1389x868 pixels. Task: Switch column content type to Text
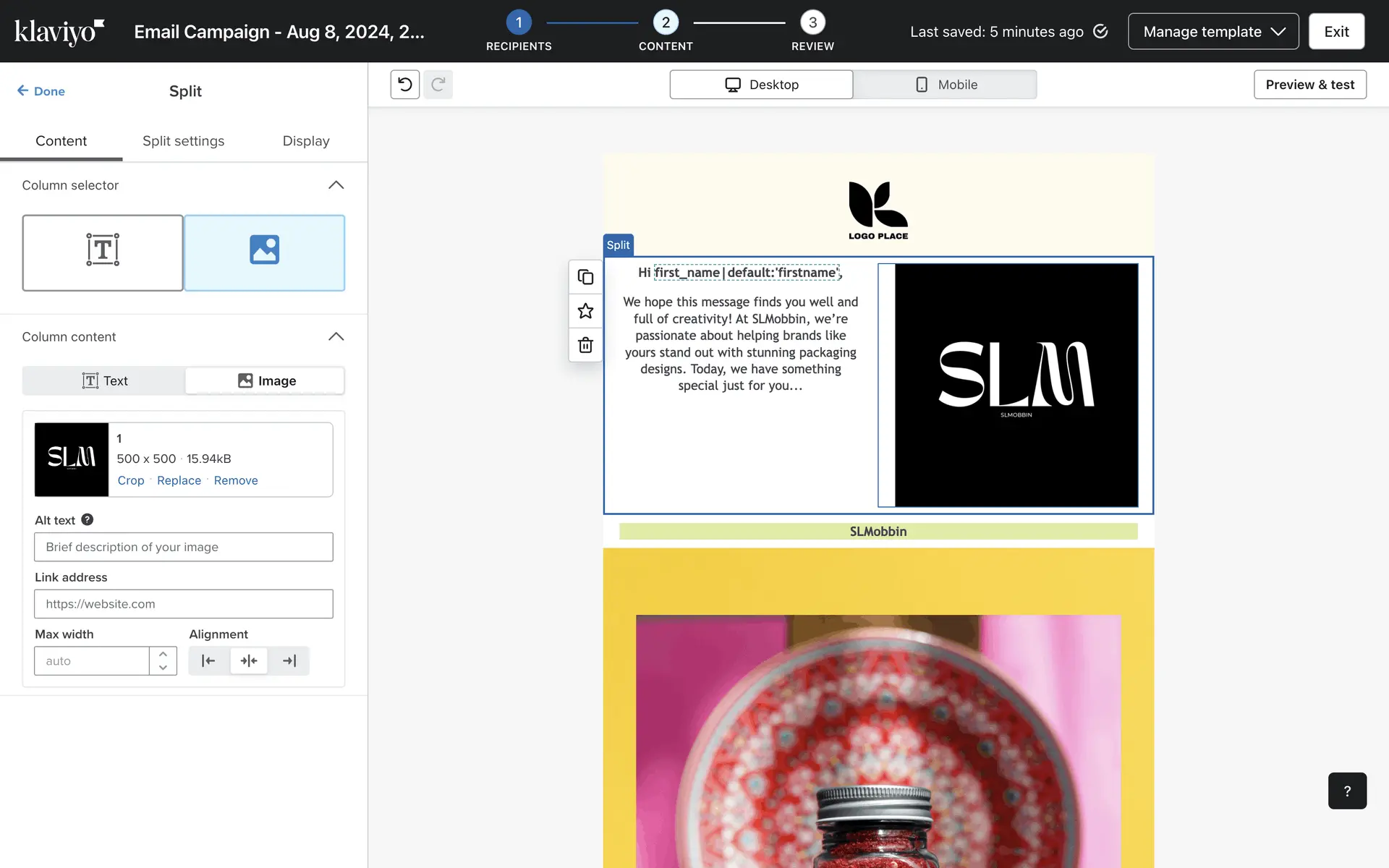[x=104, y=380]
